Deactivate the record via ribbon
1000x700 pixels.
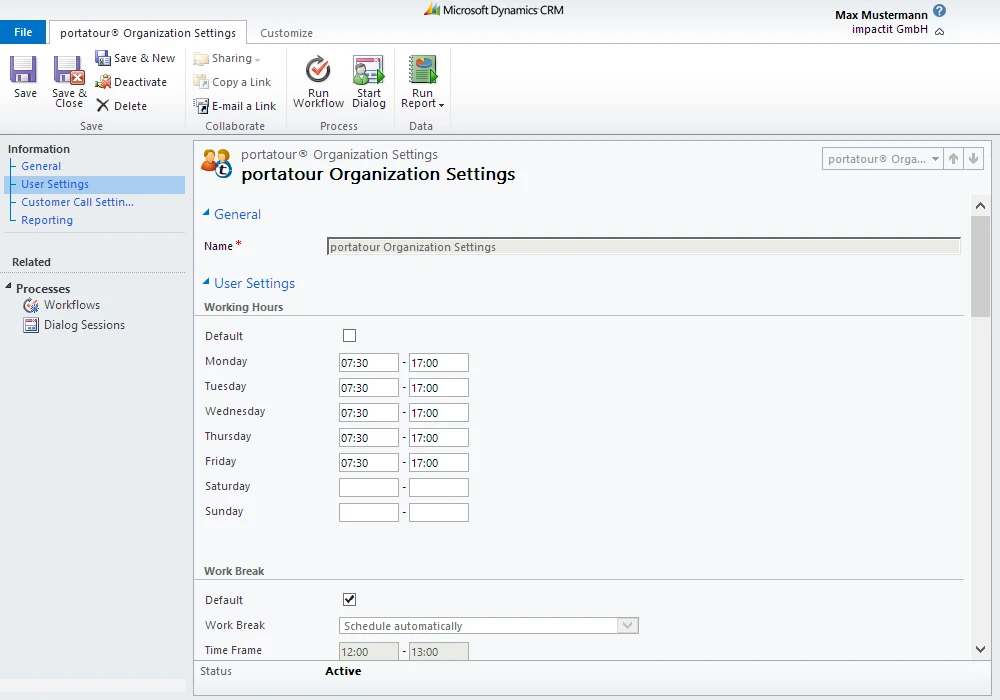[x=131, y=82]
